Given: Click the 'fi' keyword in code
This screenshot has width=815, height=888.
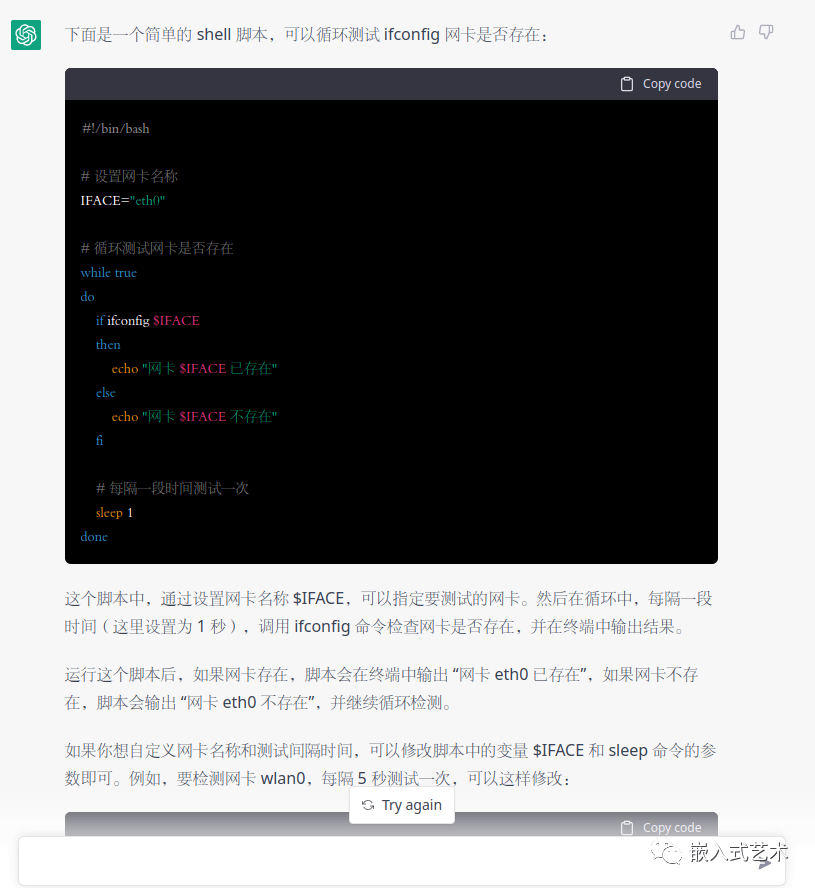Looking at the screenshot, I should point(100,441).
